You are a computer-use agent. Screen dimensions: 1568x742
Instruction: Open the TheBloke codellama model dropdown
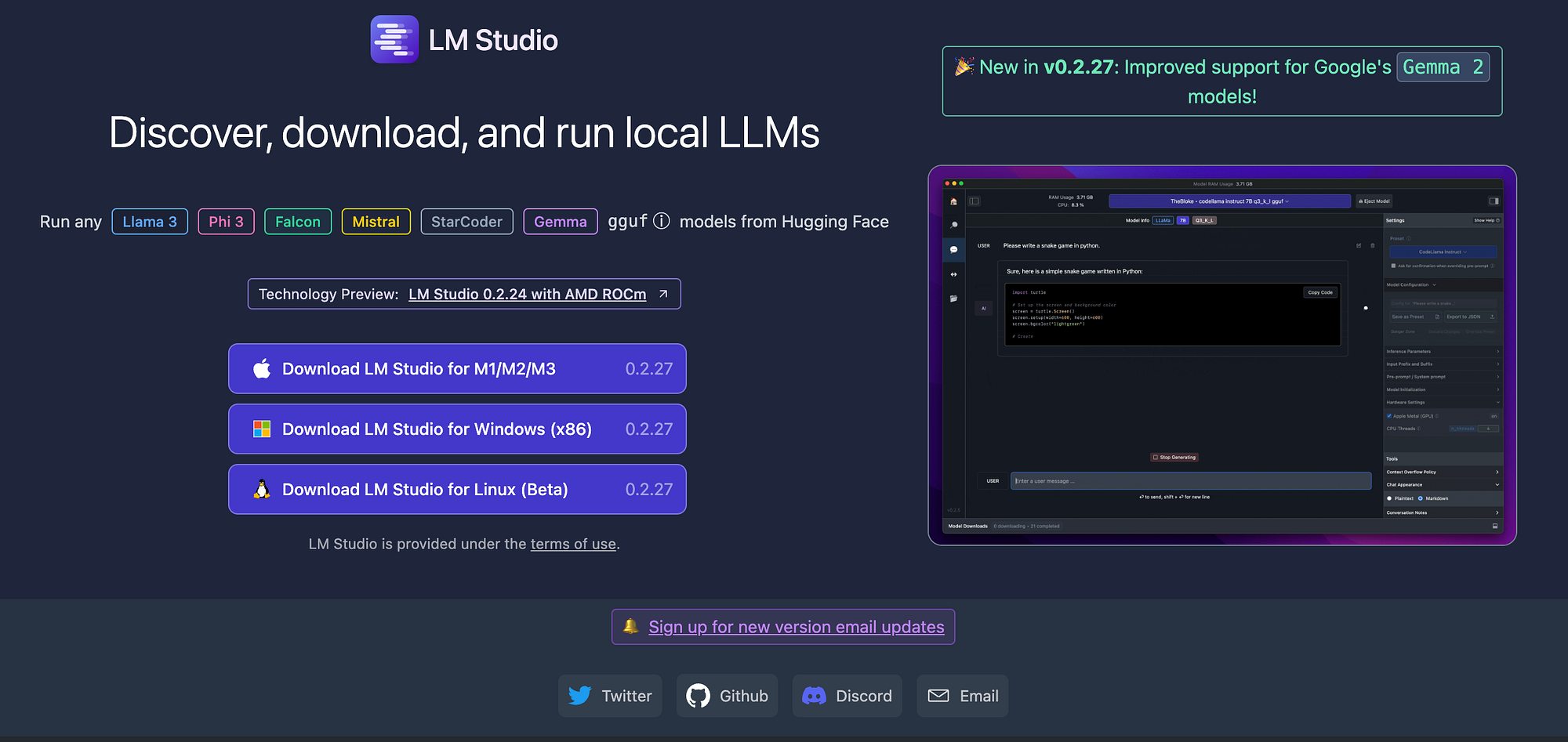[x=1229, y=201]
